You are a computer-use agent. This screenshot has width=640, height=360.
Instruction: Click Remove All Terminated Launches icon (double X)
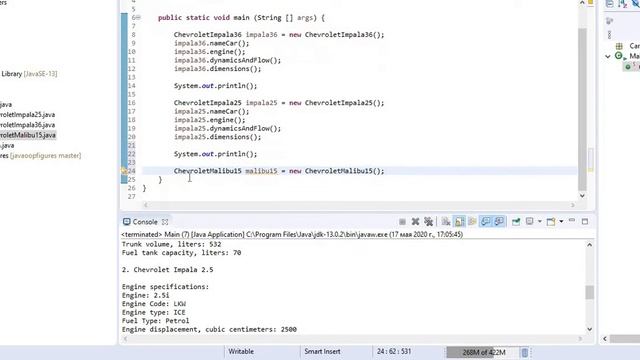pos(428,222)
